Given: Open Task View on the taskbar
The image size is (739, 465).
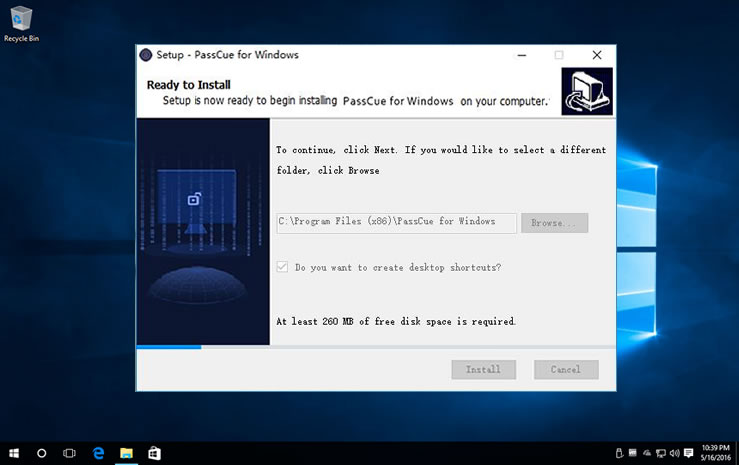Looking at the screenshot, I should [69, 453].
